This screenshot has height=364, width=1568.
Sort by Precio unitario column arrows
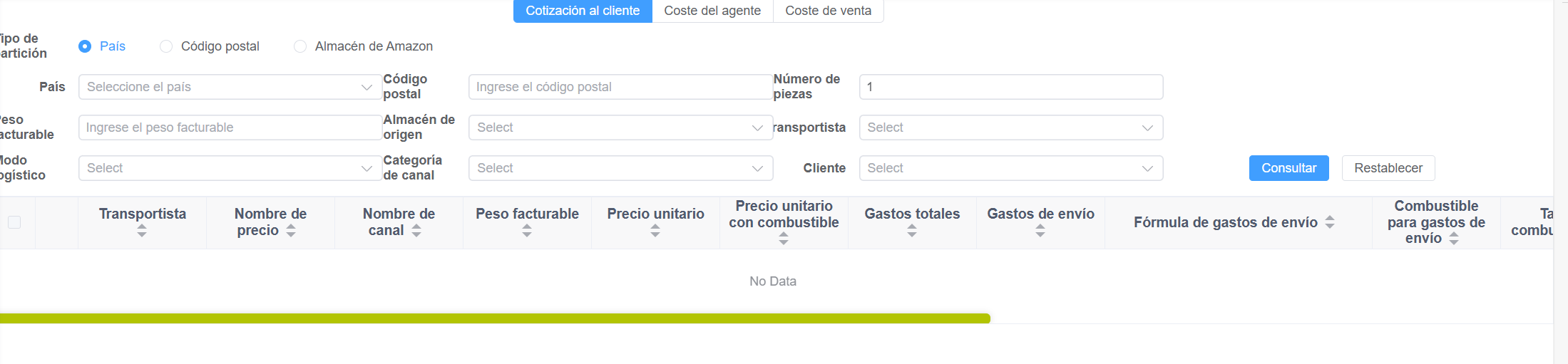click(x=655, y=231)
